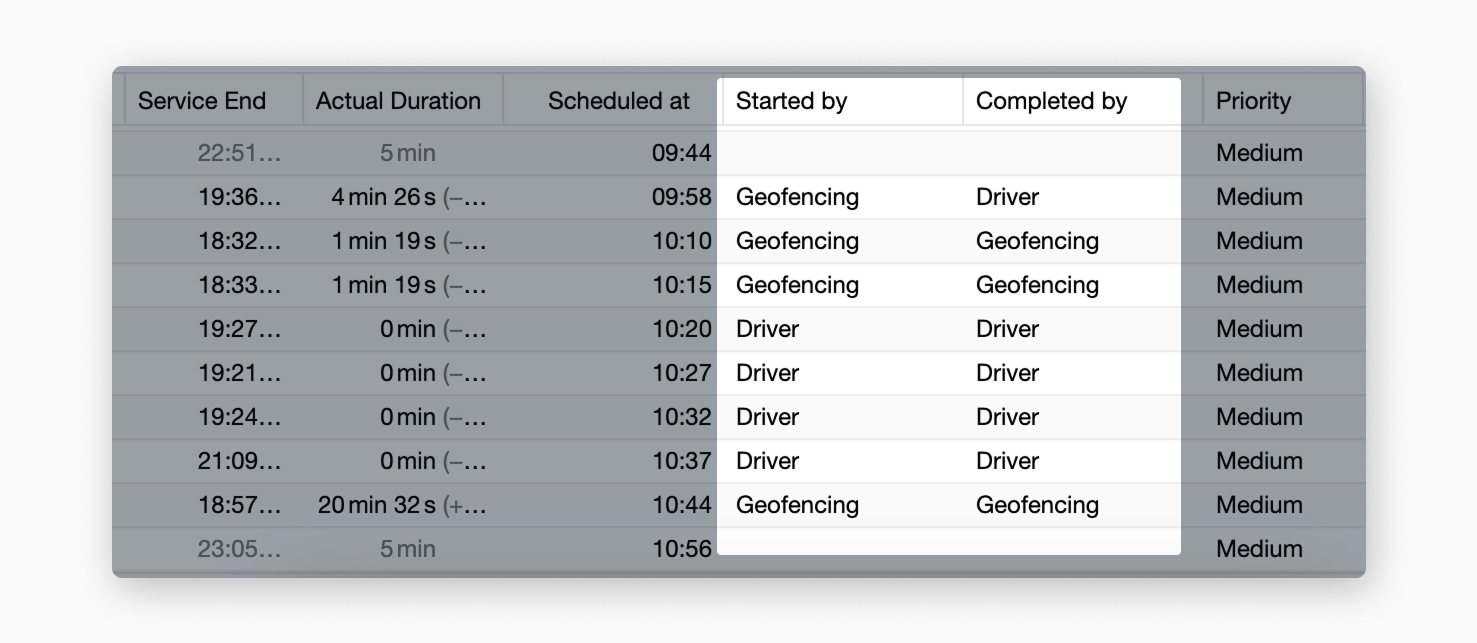The image size is (1477, 643).
Task: Click the Started by Geofencing in 10:10 row
Action: point(797,241)
